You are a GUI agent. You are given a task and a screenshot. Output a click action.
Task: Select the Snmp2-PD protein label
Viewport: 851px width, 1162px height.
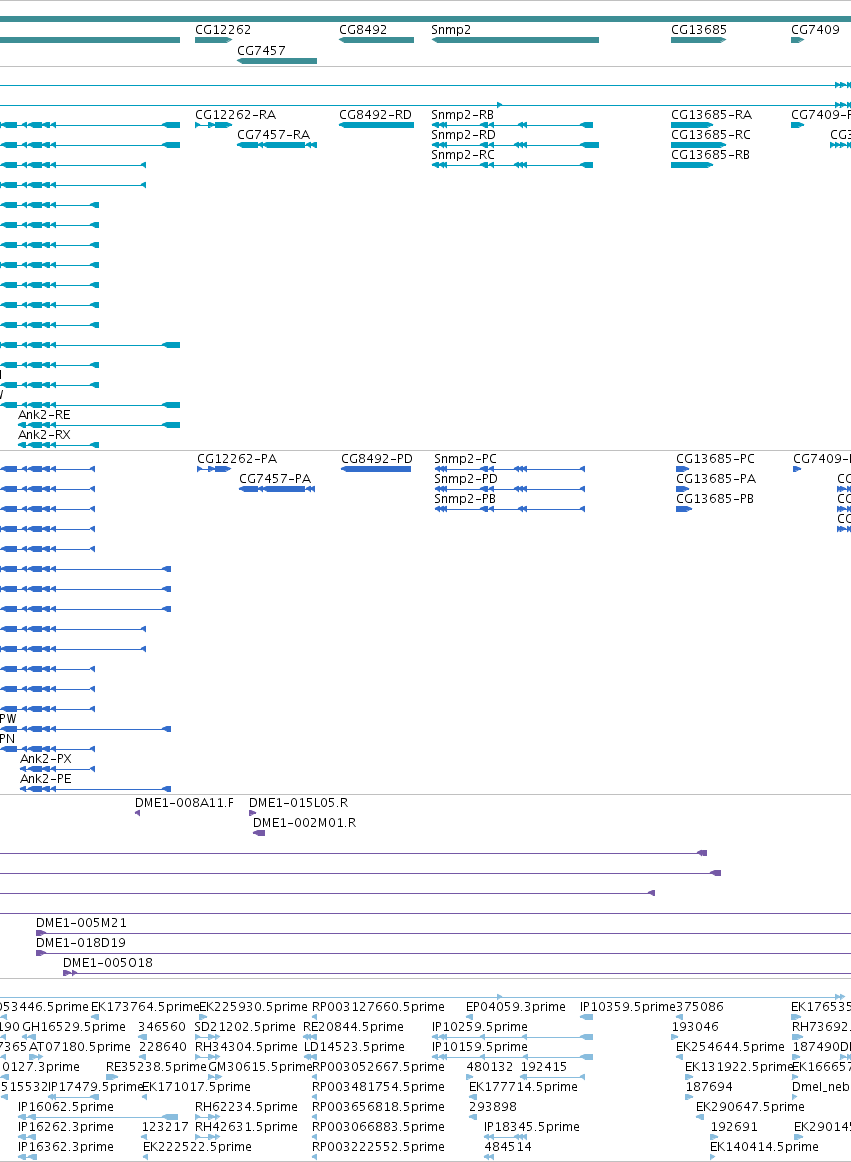(466, 479)
